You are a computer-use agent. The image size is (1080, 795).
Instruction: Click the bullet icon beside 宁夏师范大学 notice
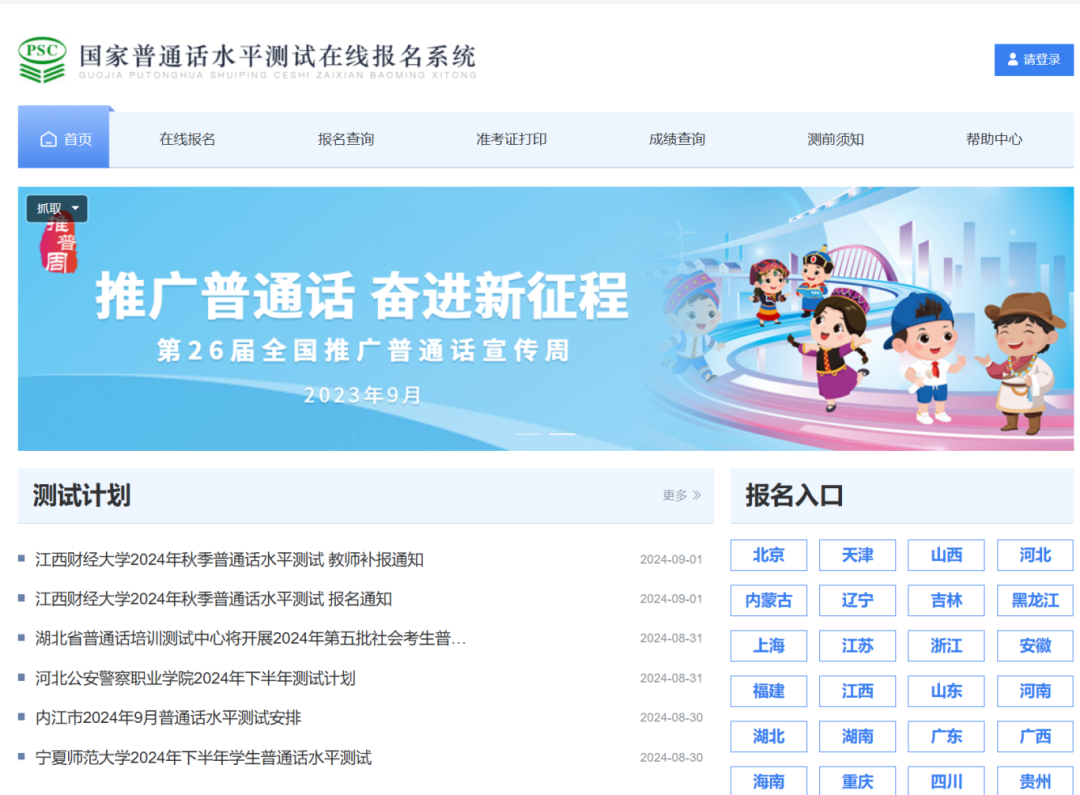coord(25,757)
